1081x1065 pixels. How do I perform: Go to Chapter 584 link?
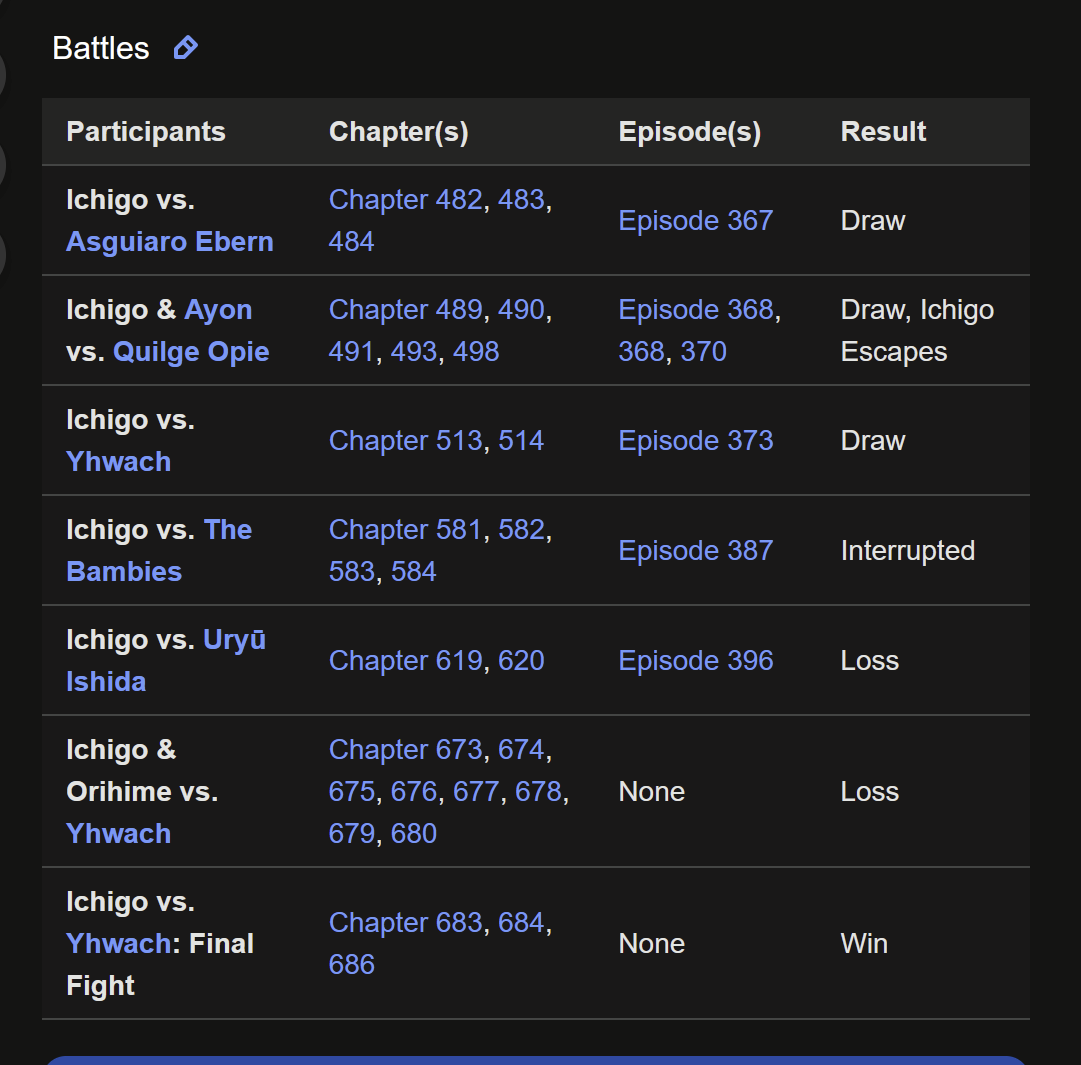[414, 572]
